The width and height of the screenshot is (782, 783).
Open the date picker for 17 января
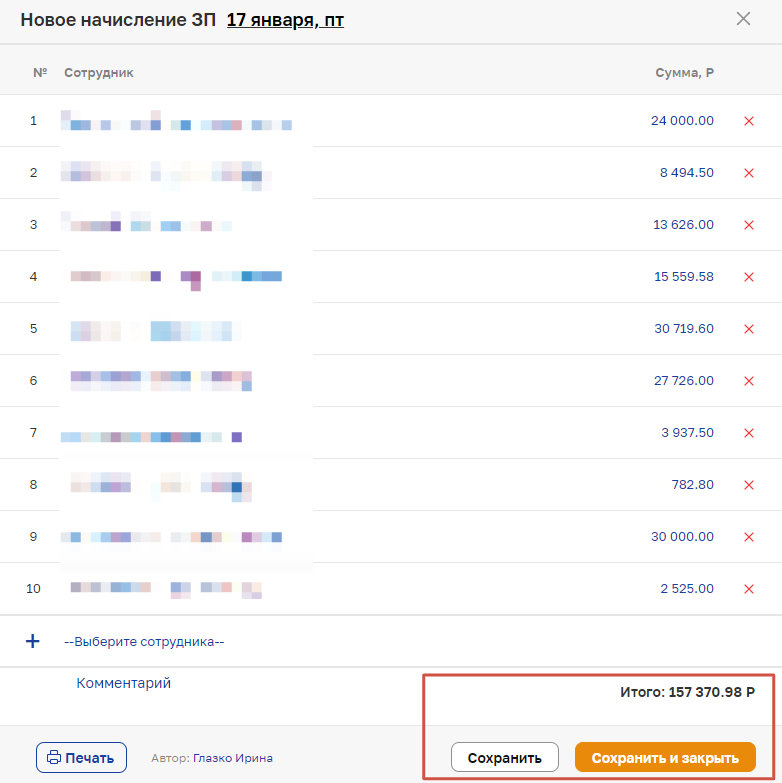tap(285, 20)
